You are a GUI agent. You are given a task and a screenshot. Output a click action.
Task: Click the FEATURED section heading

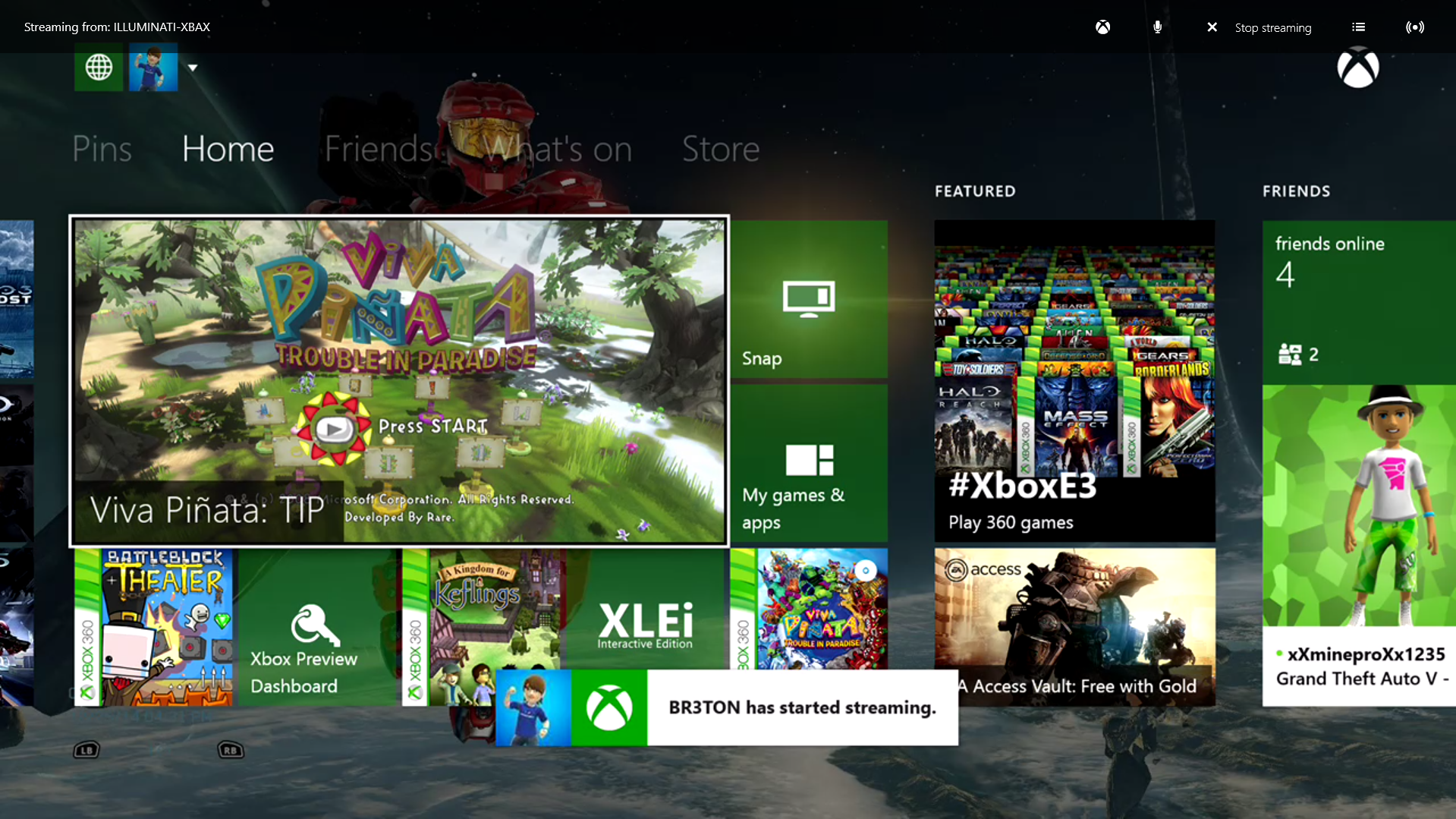coord(975,191)
